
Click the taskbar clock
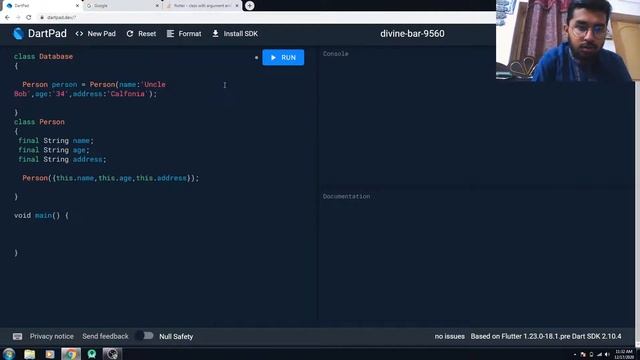[x=624, y=354]
